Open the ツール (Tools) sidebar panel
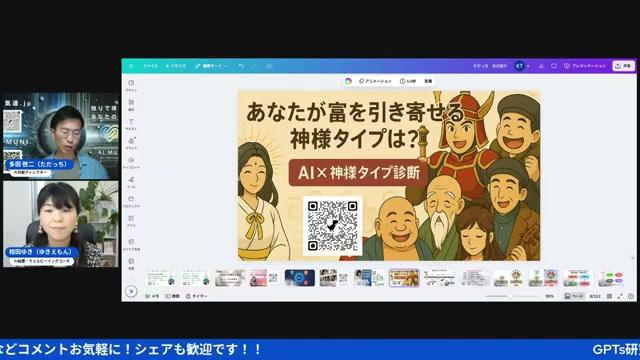This screenshot has height=360, width=640. 131,182
